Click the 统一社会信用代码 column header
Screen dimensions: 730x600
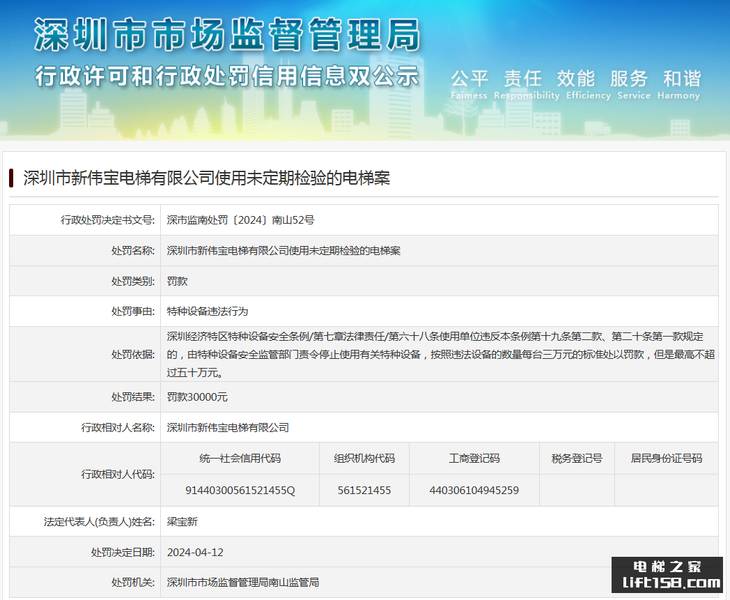pos(240,458)
